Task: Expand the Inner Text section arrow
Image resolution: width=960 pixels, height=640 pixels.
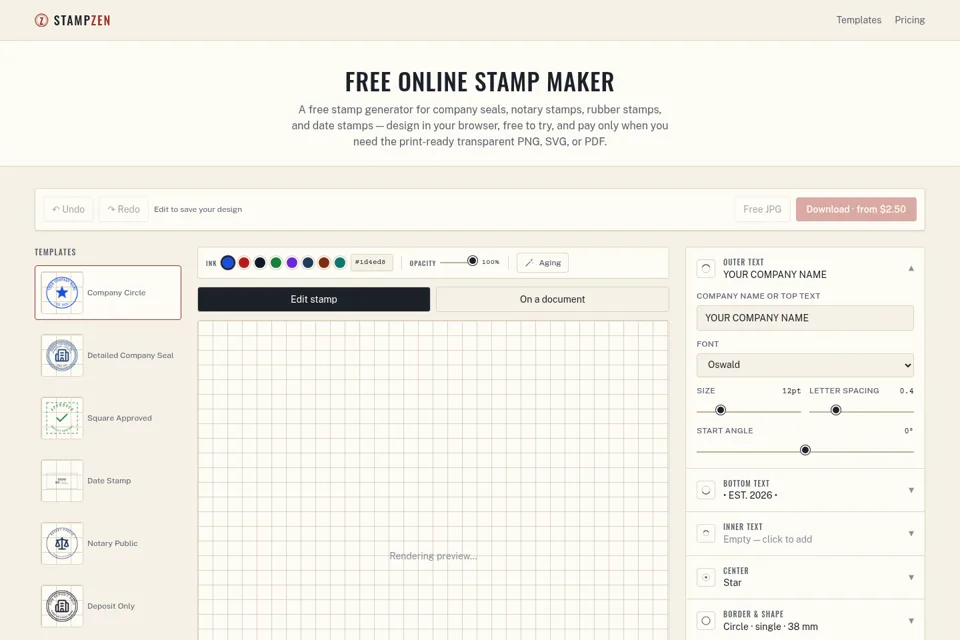Action: pos(911,533)
